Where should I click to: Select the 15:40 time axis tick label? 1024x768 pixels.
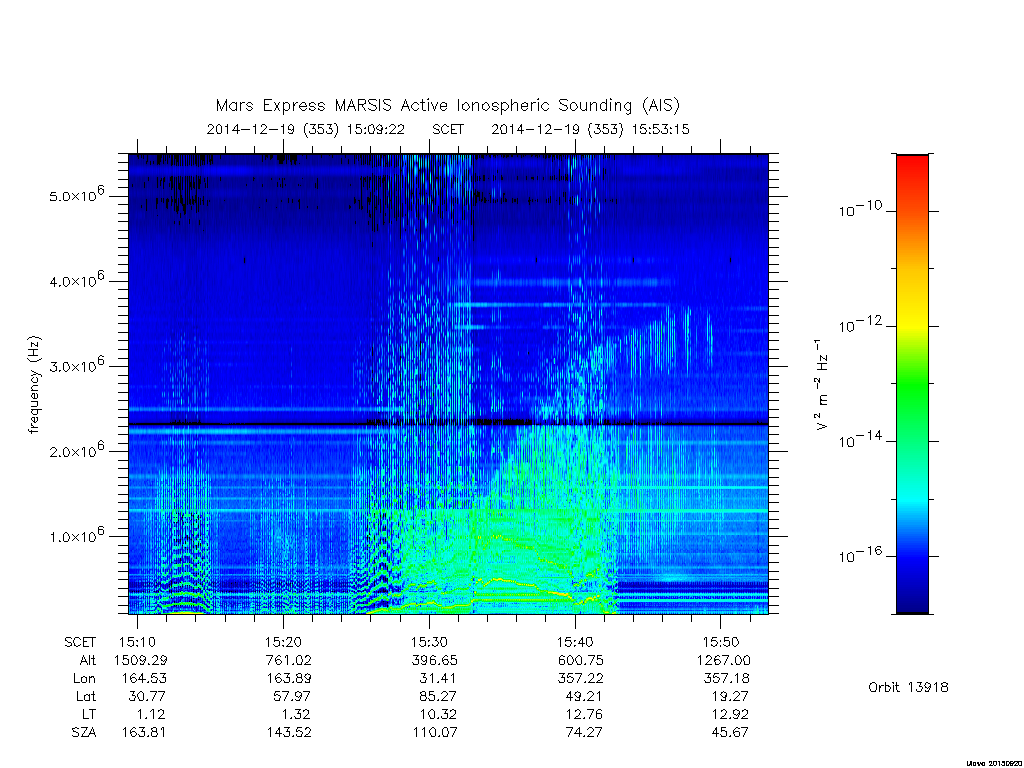coord(575,642)
